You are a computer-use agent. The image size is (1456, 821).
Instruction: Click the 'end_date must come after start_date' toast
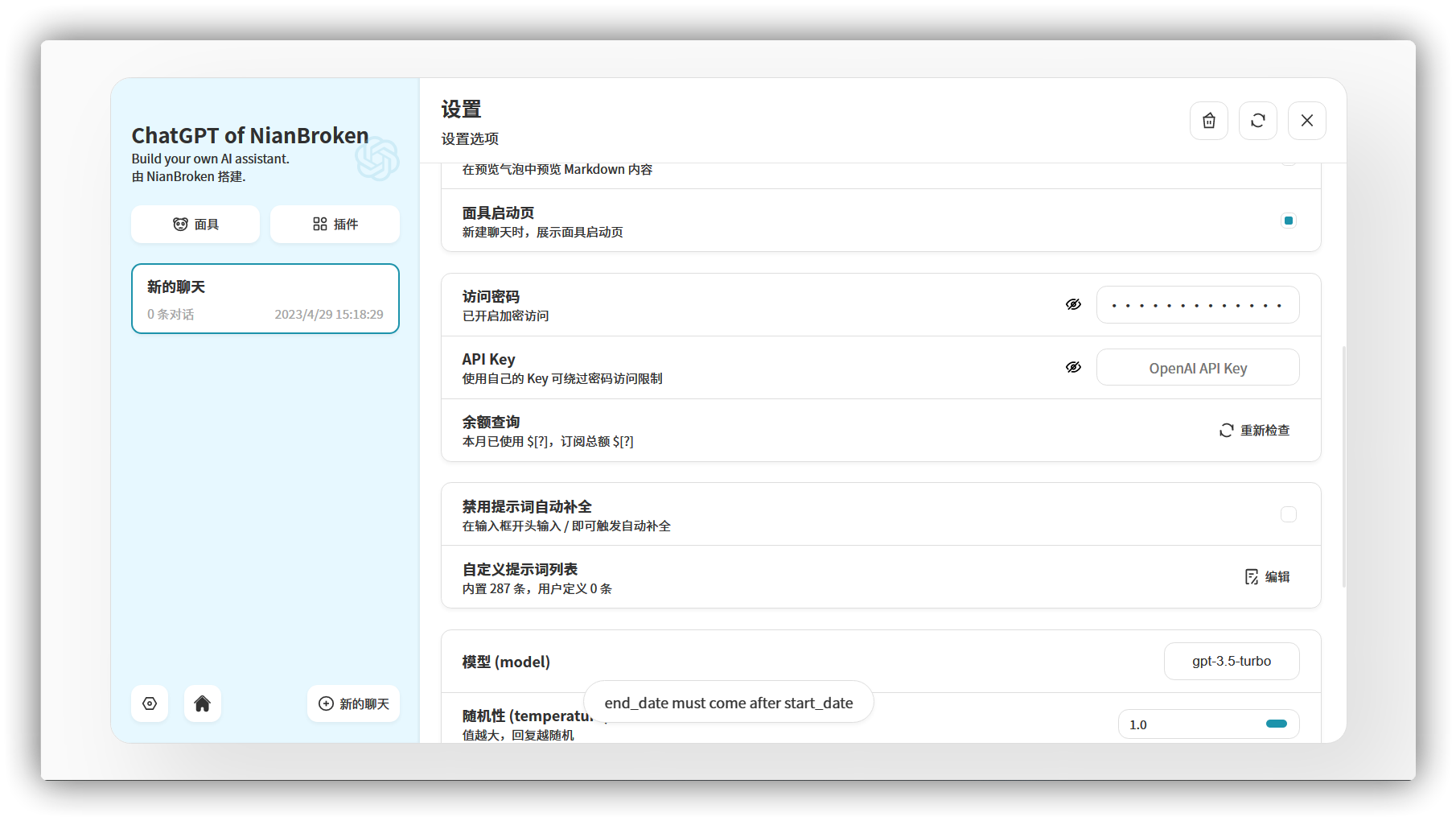[729, 703]
